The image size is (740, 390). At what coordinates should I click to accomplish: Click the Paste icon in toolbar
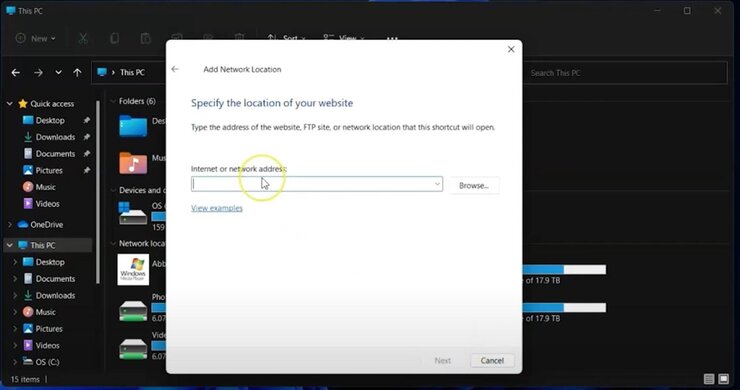coord(145,39)
